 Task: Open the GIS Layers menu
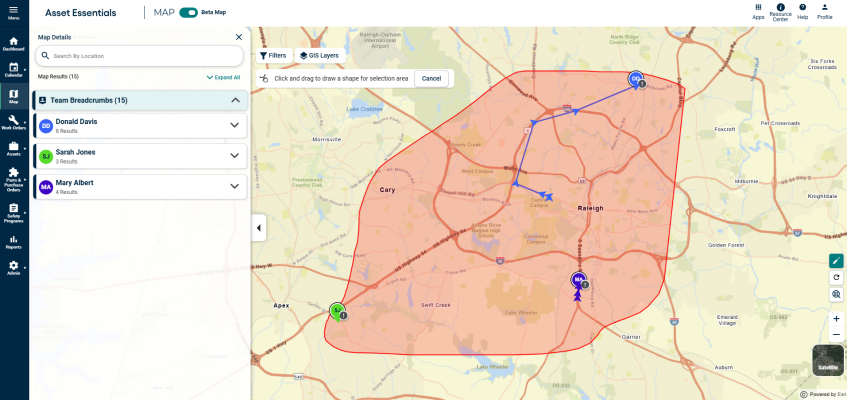(x=319, y=55)
